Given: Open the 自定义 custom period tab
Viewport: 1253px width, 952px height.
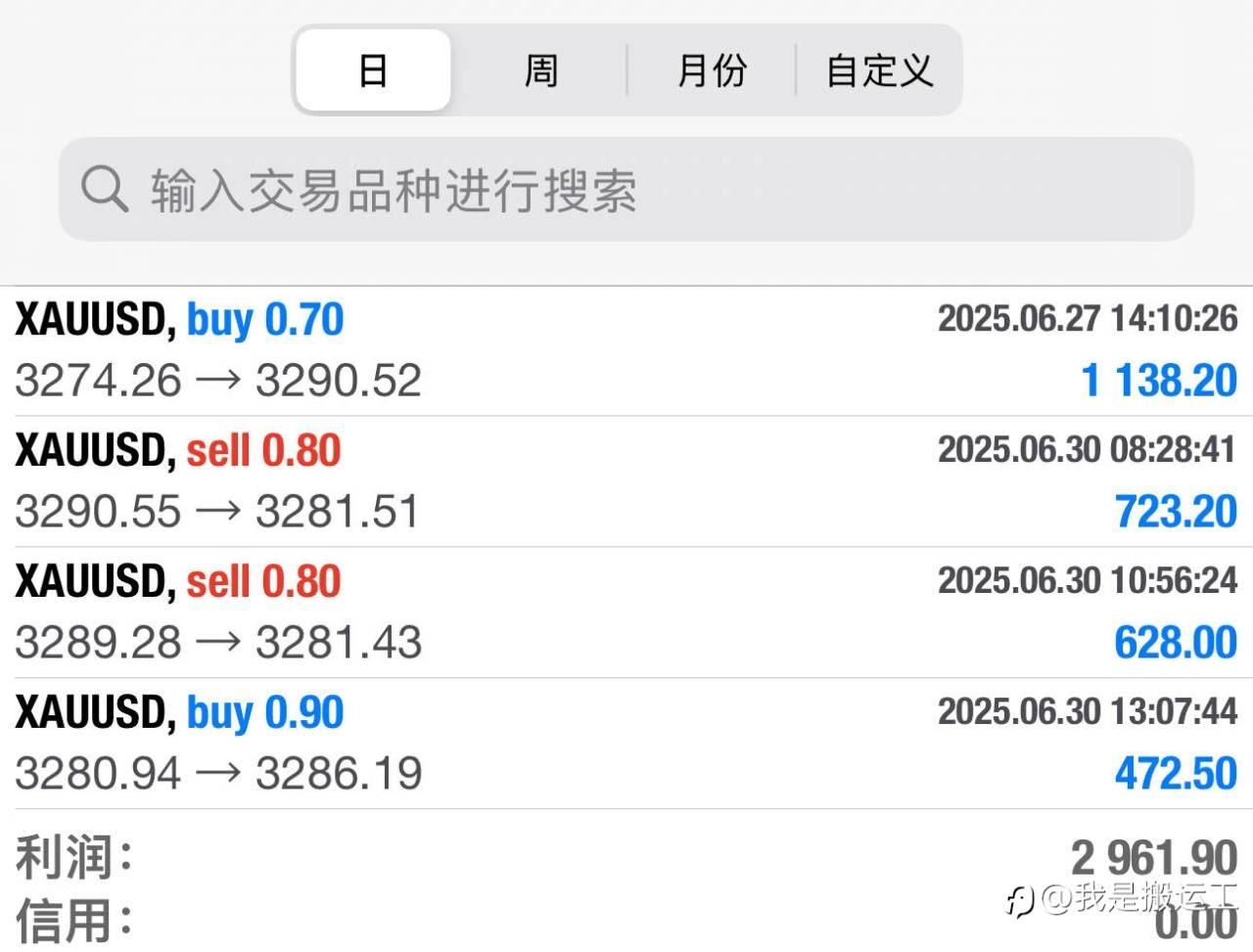Looking at the screenshot, I should tap(879, 70).
